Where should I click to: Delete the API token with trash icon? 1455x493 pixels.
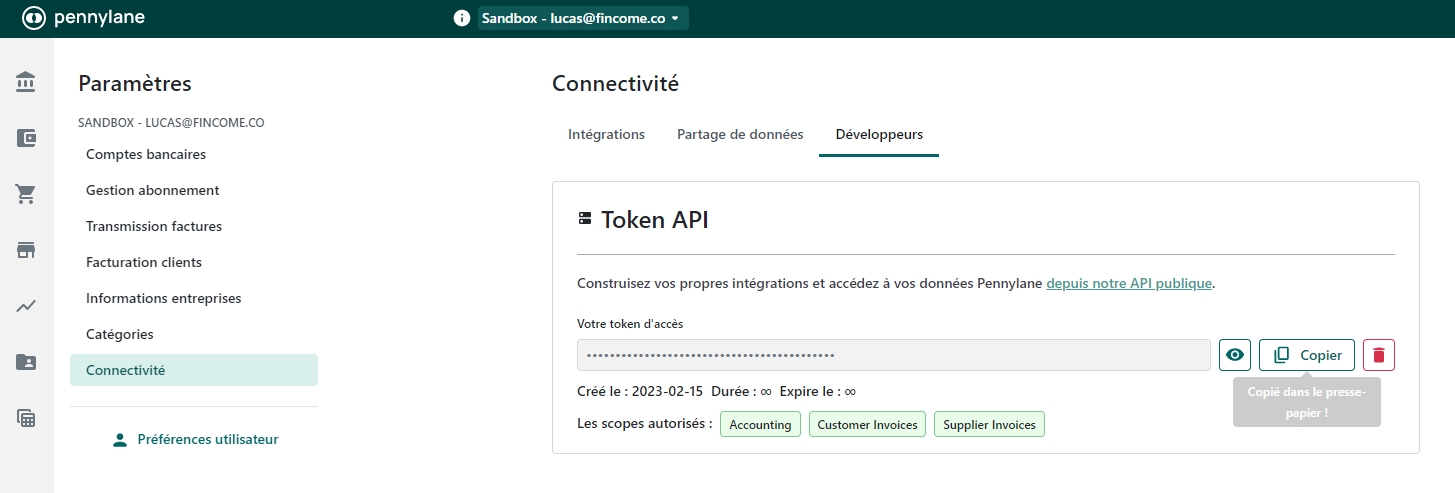click(1378, 355)
